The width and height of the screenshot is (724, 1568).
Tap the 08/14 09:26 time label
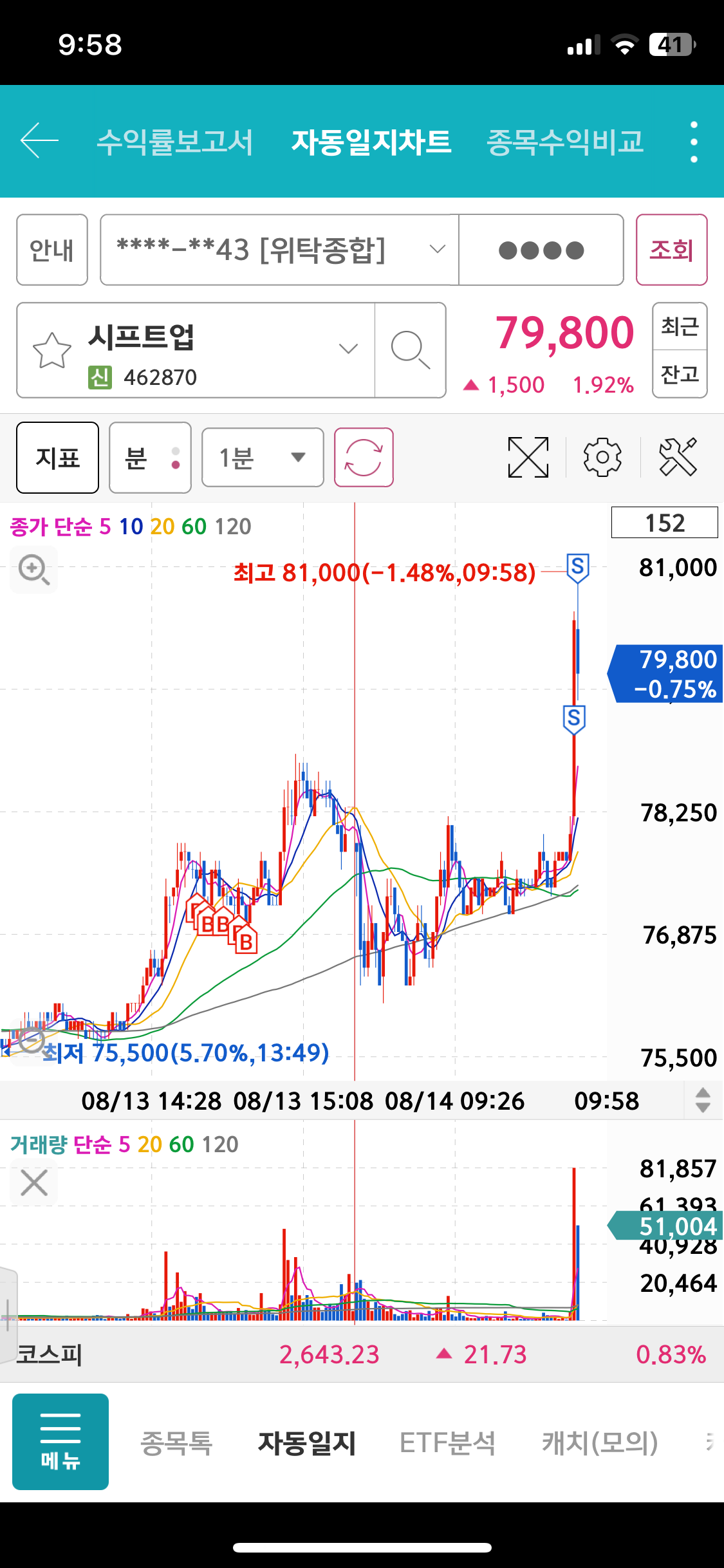click(x=454, y=1101)
